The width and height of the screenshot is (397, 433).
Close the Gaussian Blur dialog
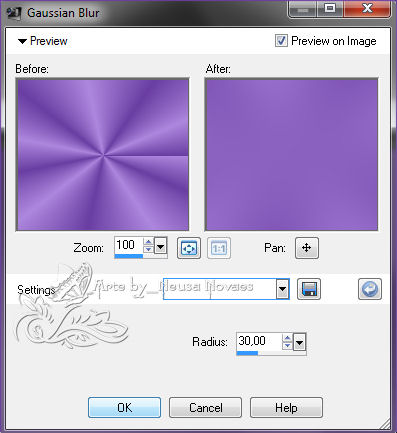pyautogui.click(x=367, y=8)
